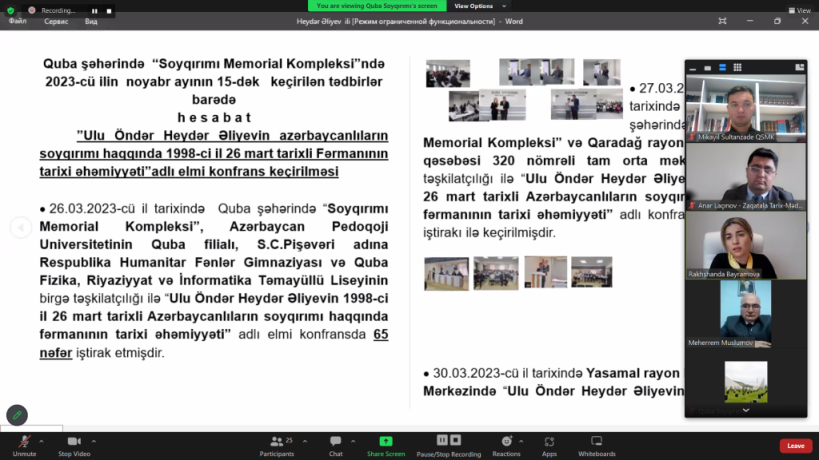Expand arrow next to Reactions
The height and width of the screenshot is (460, 819).
pos(521,442)
